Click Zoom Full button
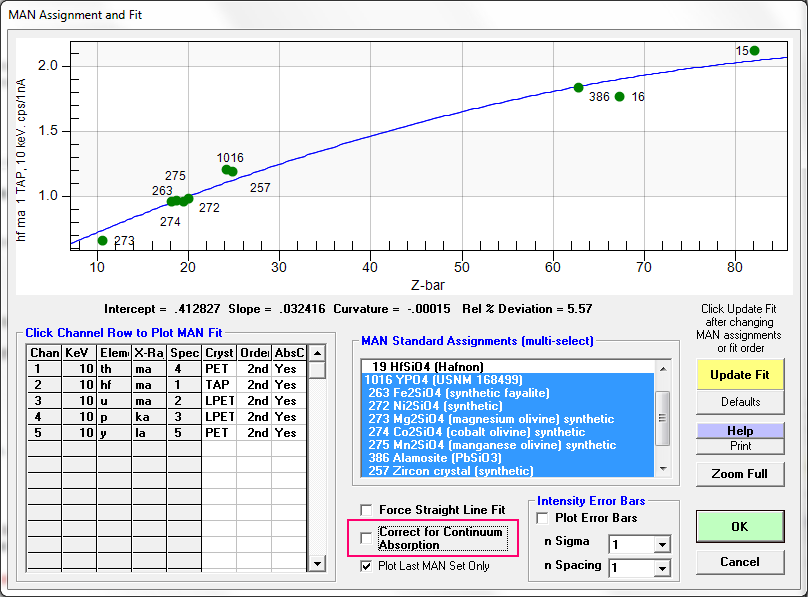The image size is (808, 597). (x=741, y=474)
